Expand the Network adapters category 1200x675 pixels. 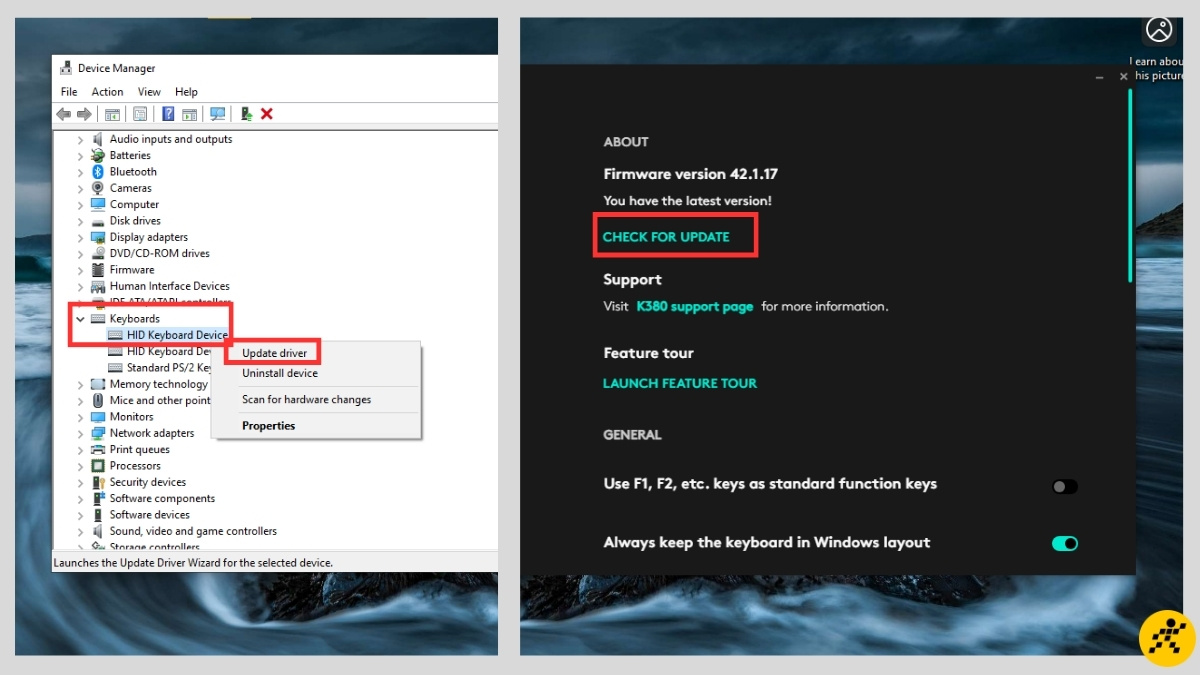coord(81,433)
